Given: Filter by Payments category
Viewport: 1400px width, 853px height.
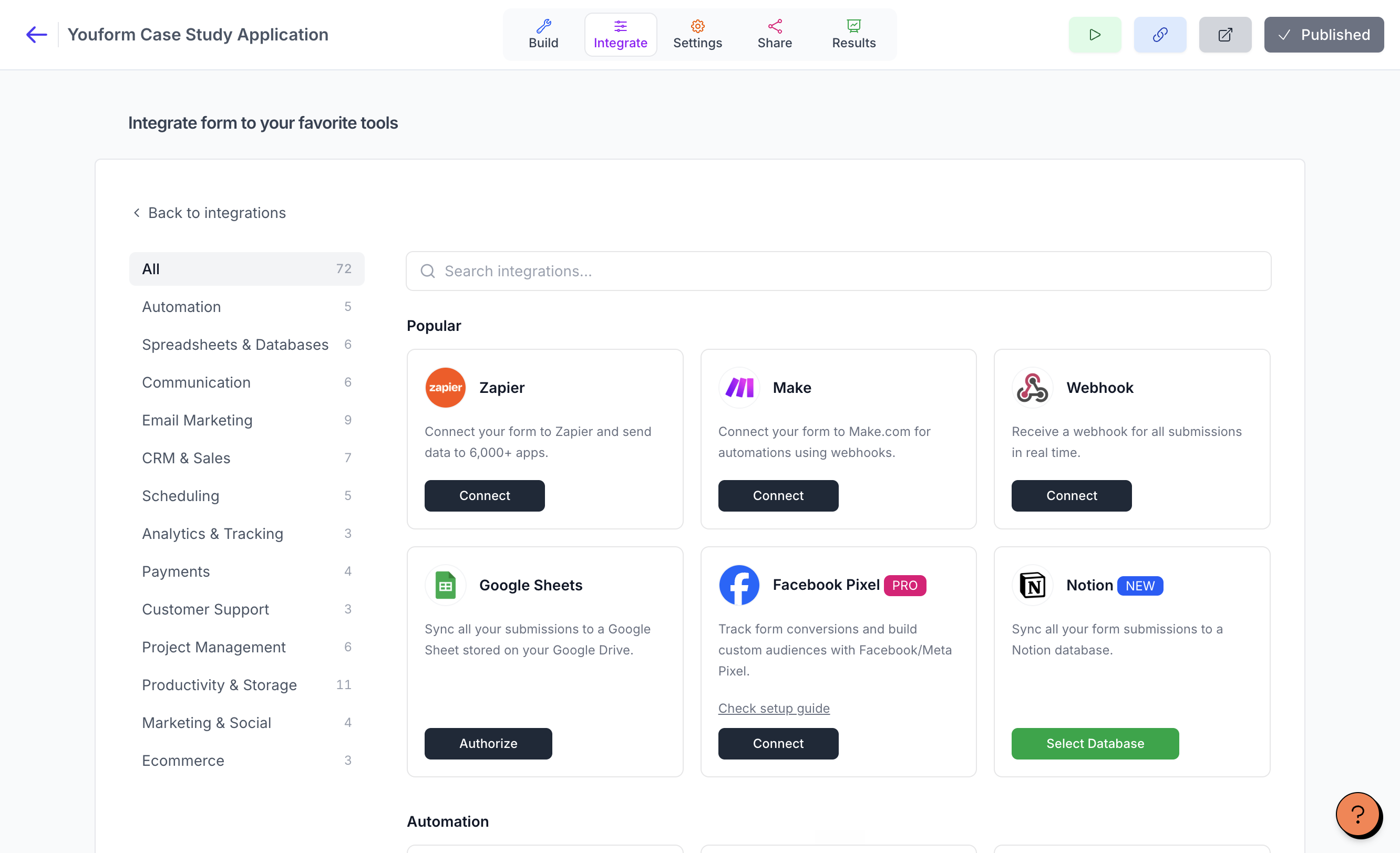Looking at the screenshot, I should [246, 571].
